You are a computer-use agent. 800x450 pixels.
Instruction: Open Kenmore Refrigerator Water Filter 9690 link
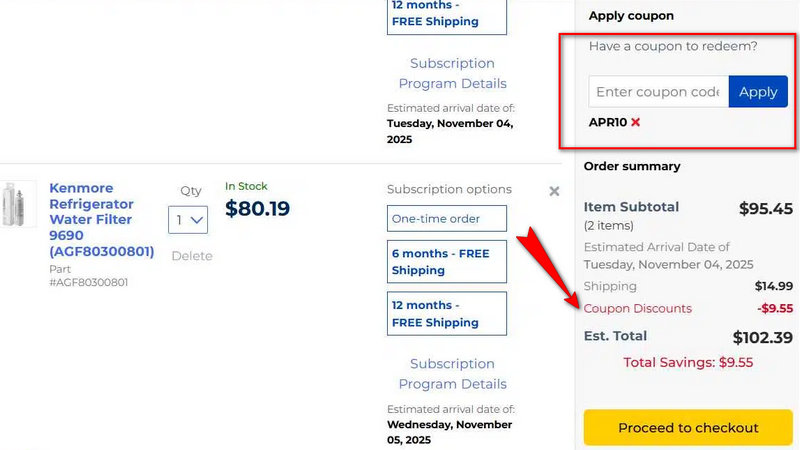pyautogui.click(x=101, y=220)
